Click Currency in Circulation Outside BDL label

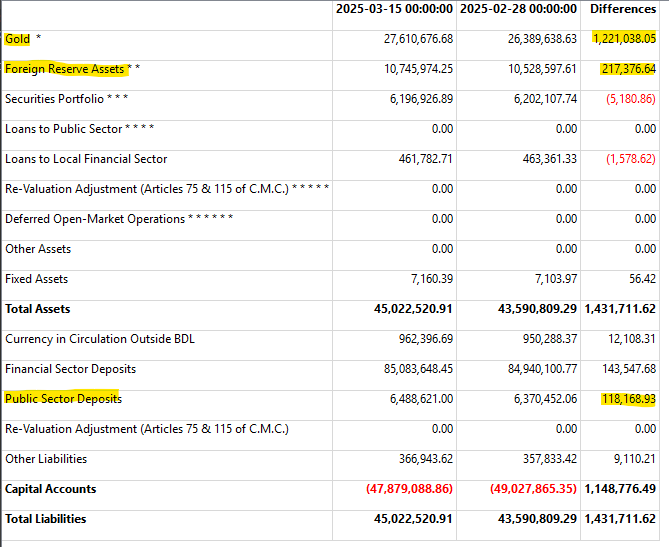coord(100,339)
